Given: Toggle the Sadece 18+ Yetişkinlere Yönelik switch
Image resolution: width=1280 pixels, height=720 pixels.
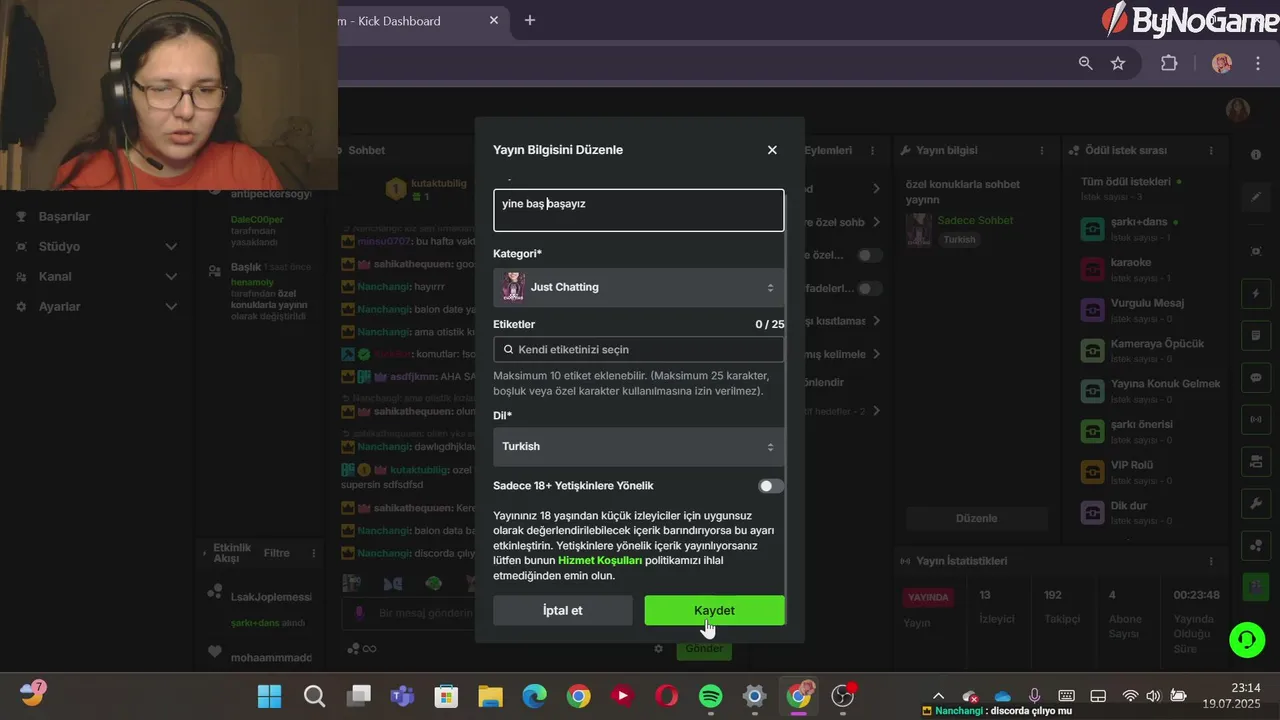Looking at the screenshot, I should tap(770, 486).
